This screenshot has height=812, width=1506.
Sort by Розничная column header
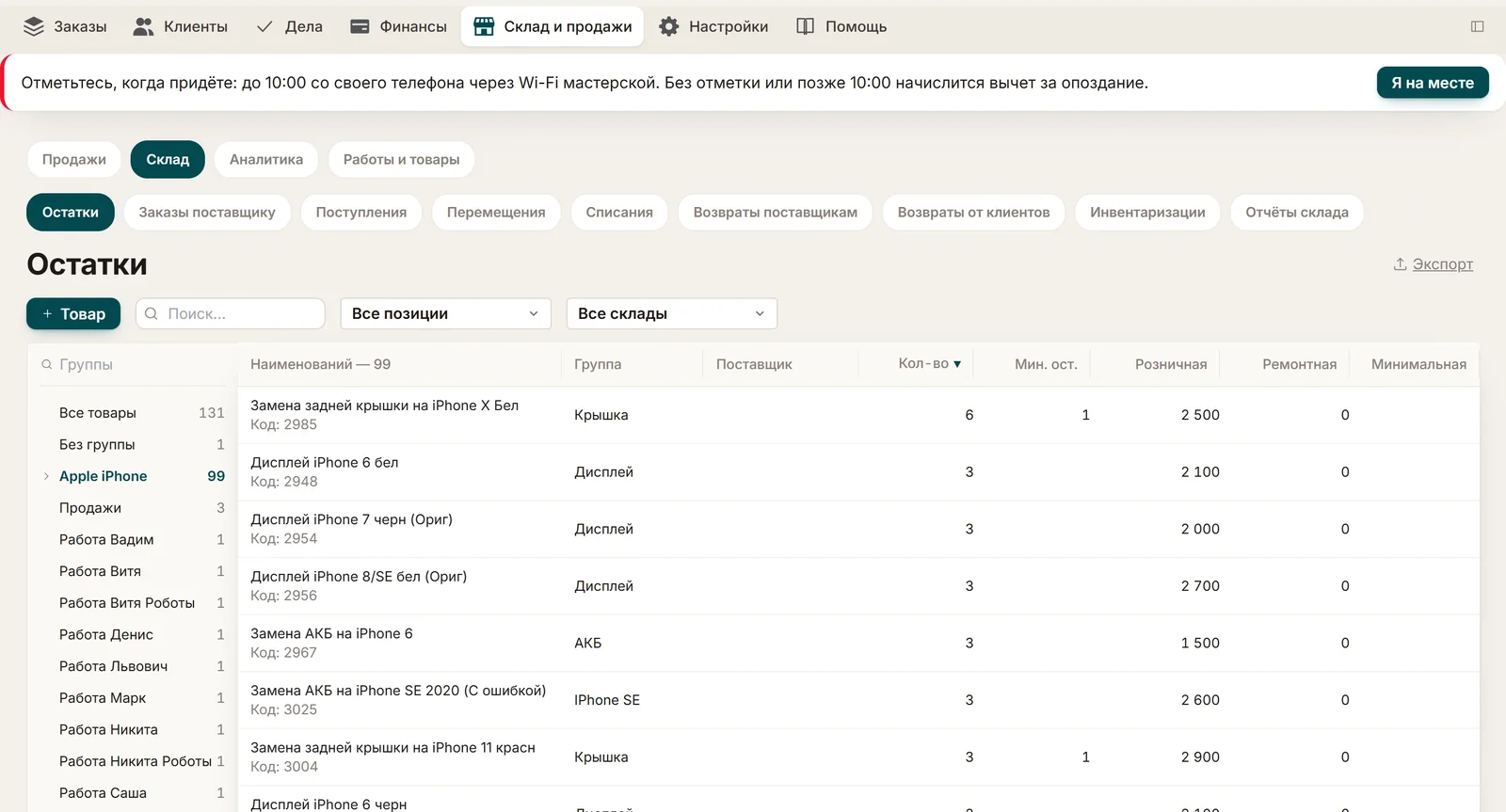pos(1171,364)
